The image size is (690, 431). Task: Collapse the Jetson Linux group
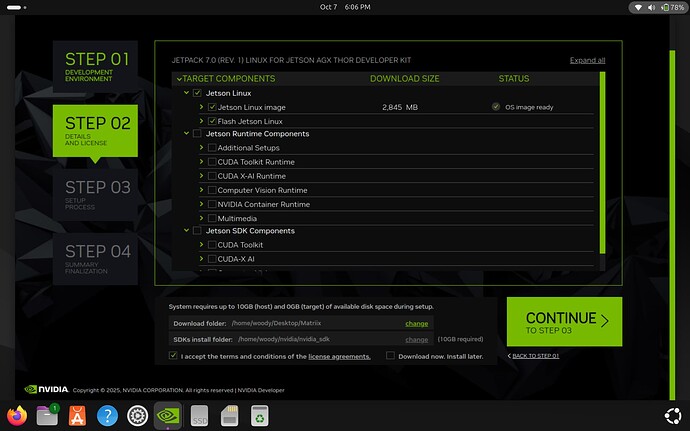[186, 92]
